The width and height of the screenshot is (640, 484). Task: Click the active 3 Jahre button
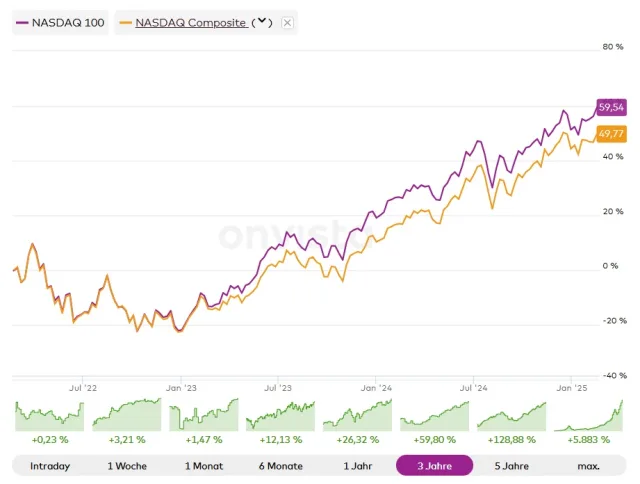pyautogui.click(x=434, y=466)
